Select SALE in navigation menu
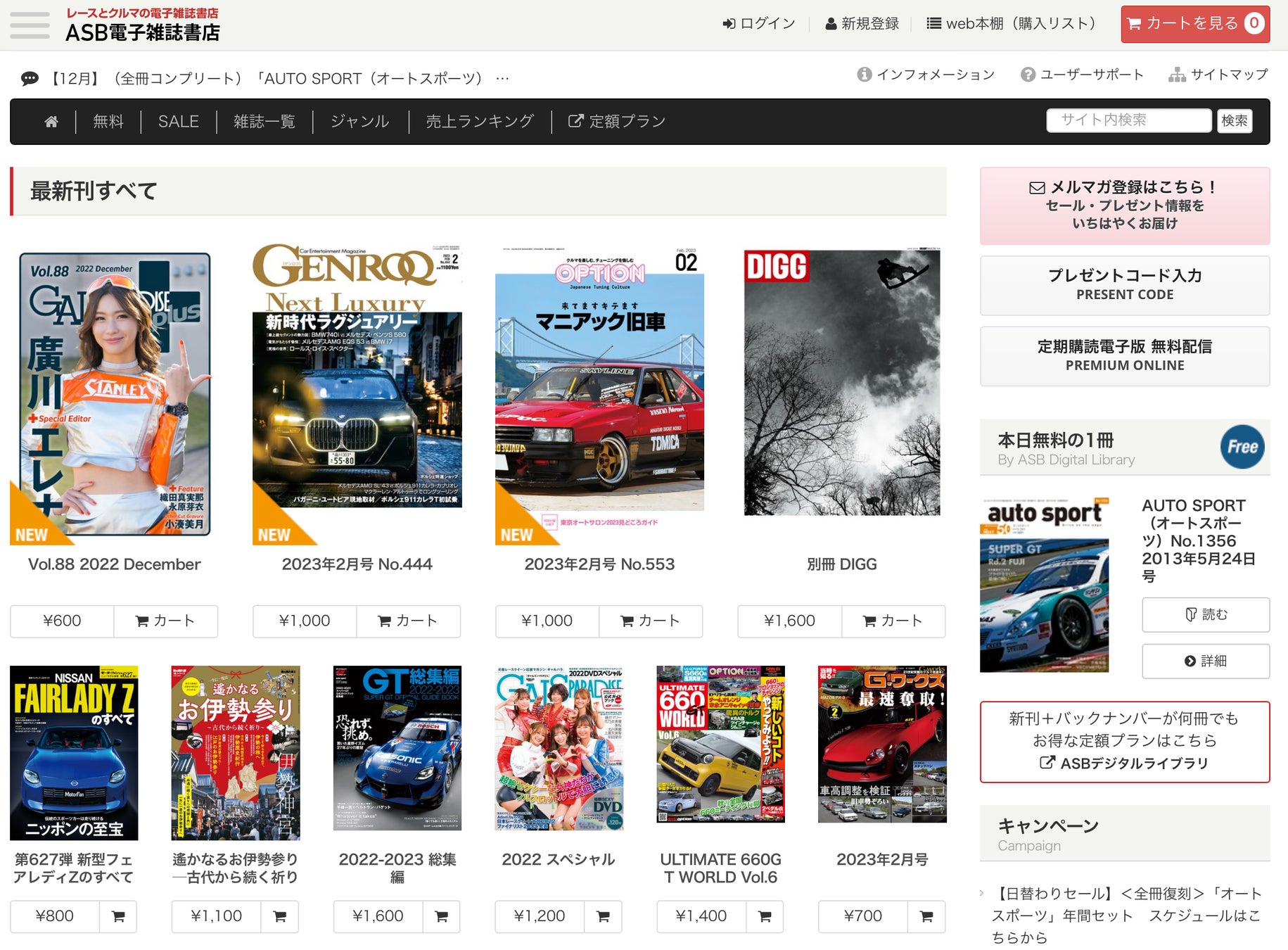Screen dimensions: 1288x950 coord(179,122)
